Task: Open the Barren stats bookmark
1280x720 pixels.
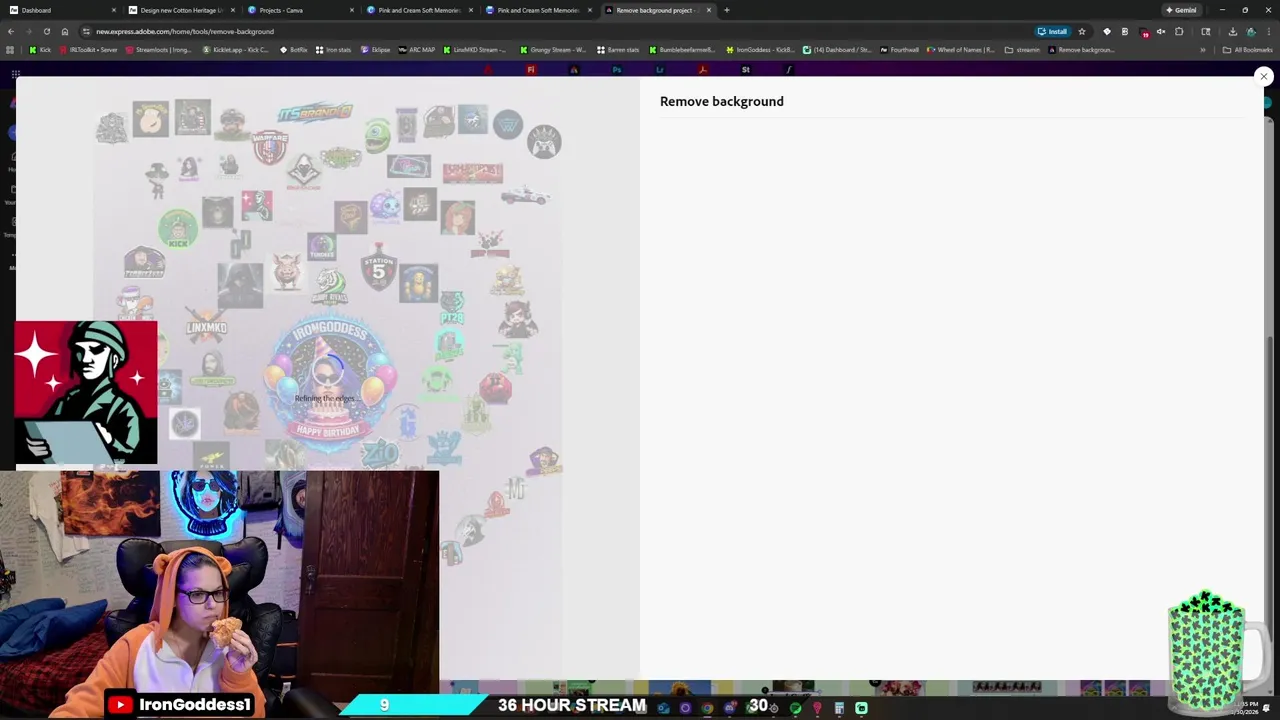Action: 618,50
